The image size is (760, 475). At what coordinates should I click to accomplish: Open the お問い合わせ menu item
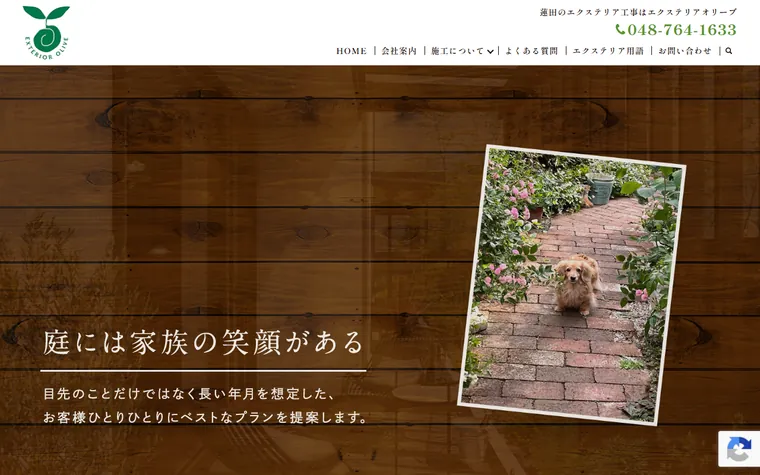coord(685,51)
